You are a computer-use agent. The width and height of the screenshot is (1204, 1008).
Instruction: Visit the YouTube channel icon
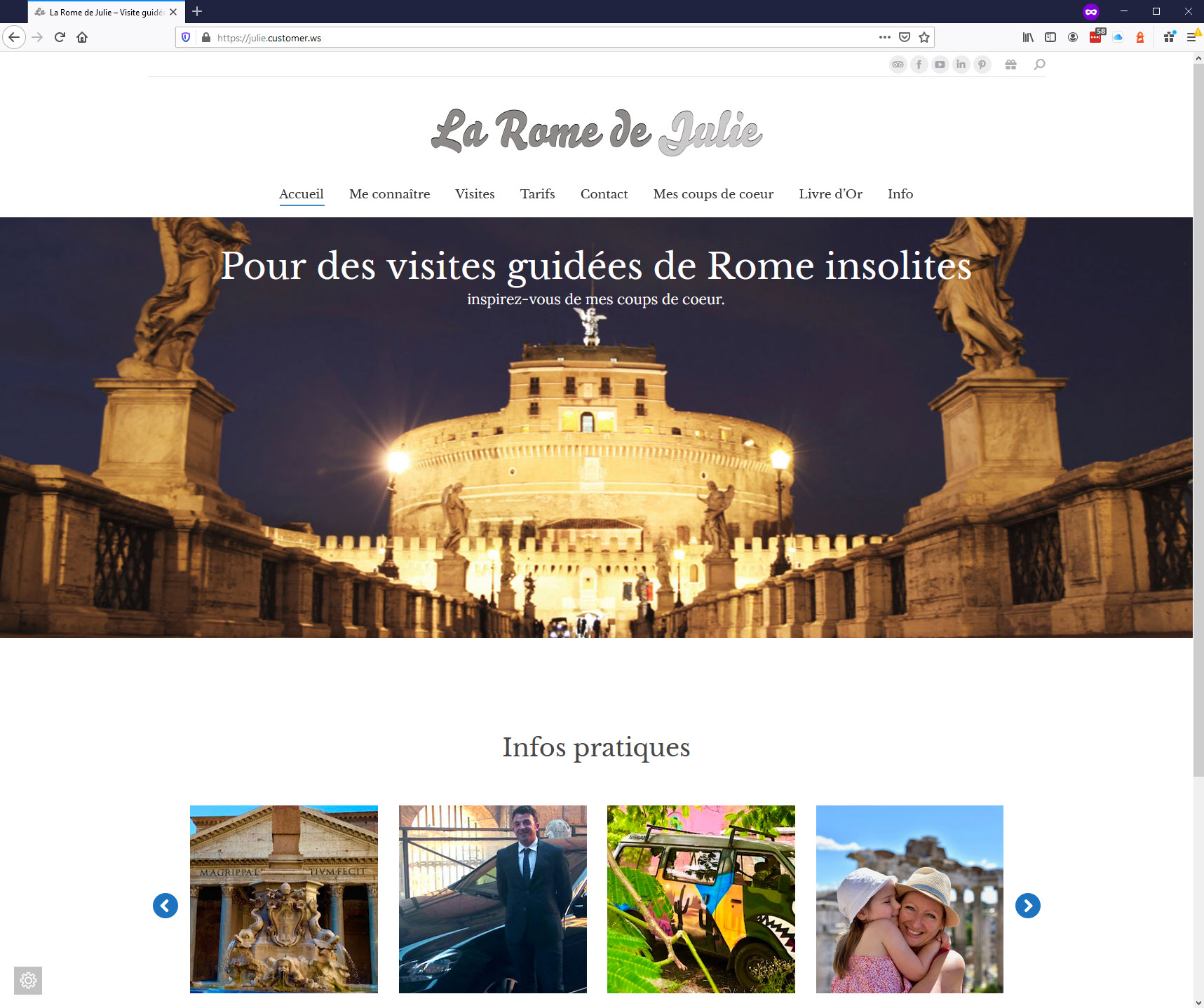[x=940, y=64]
